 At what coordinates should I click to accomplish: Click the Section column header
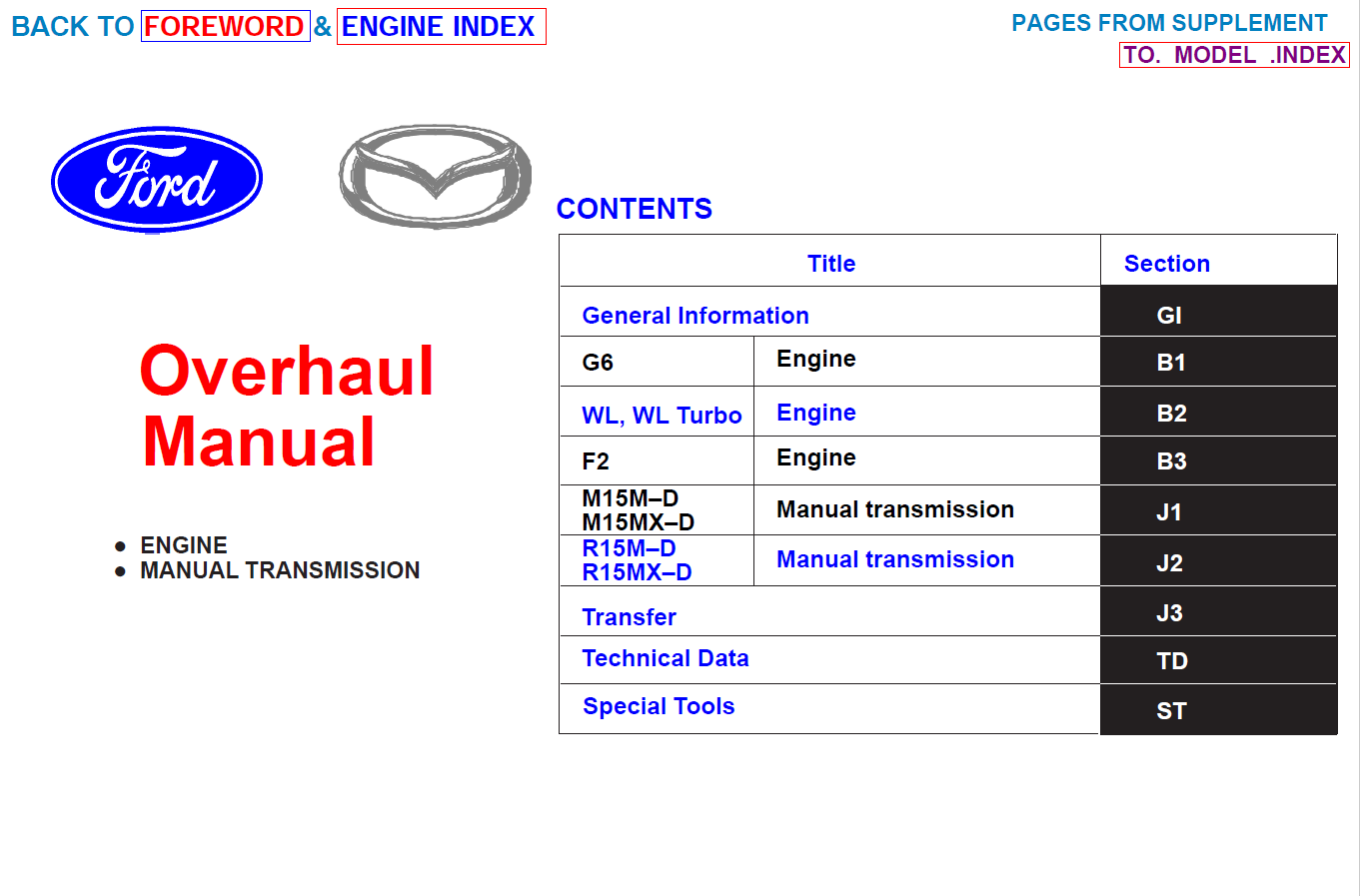tap(1167, 264)
